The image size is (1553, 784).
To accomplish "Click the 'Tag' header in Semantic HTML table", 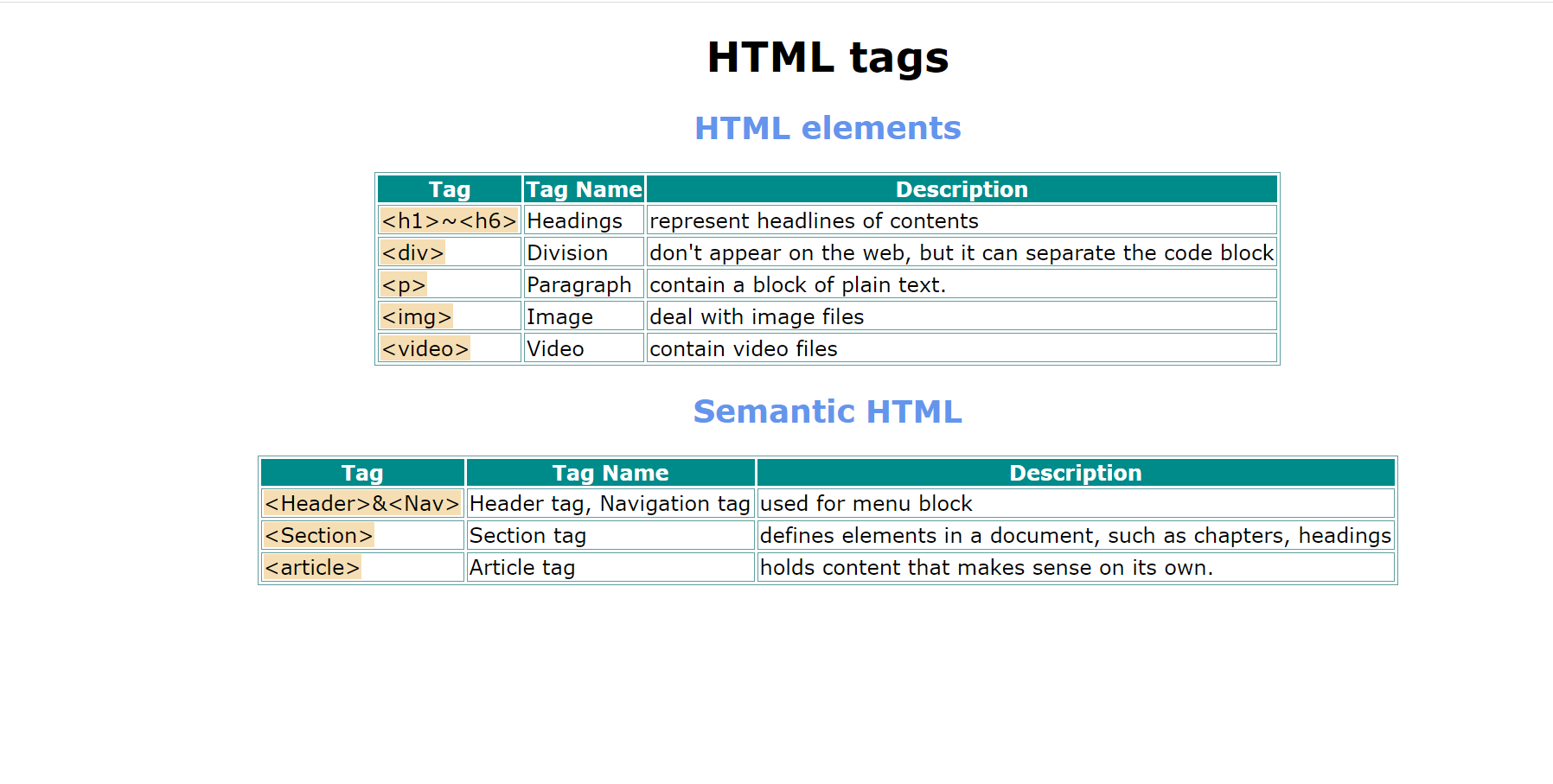I will [x=362, y=473].
